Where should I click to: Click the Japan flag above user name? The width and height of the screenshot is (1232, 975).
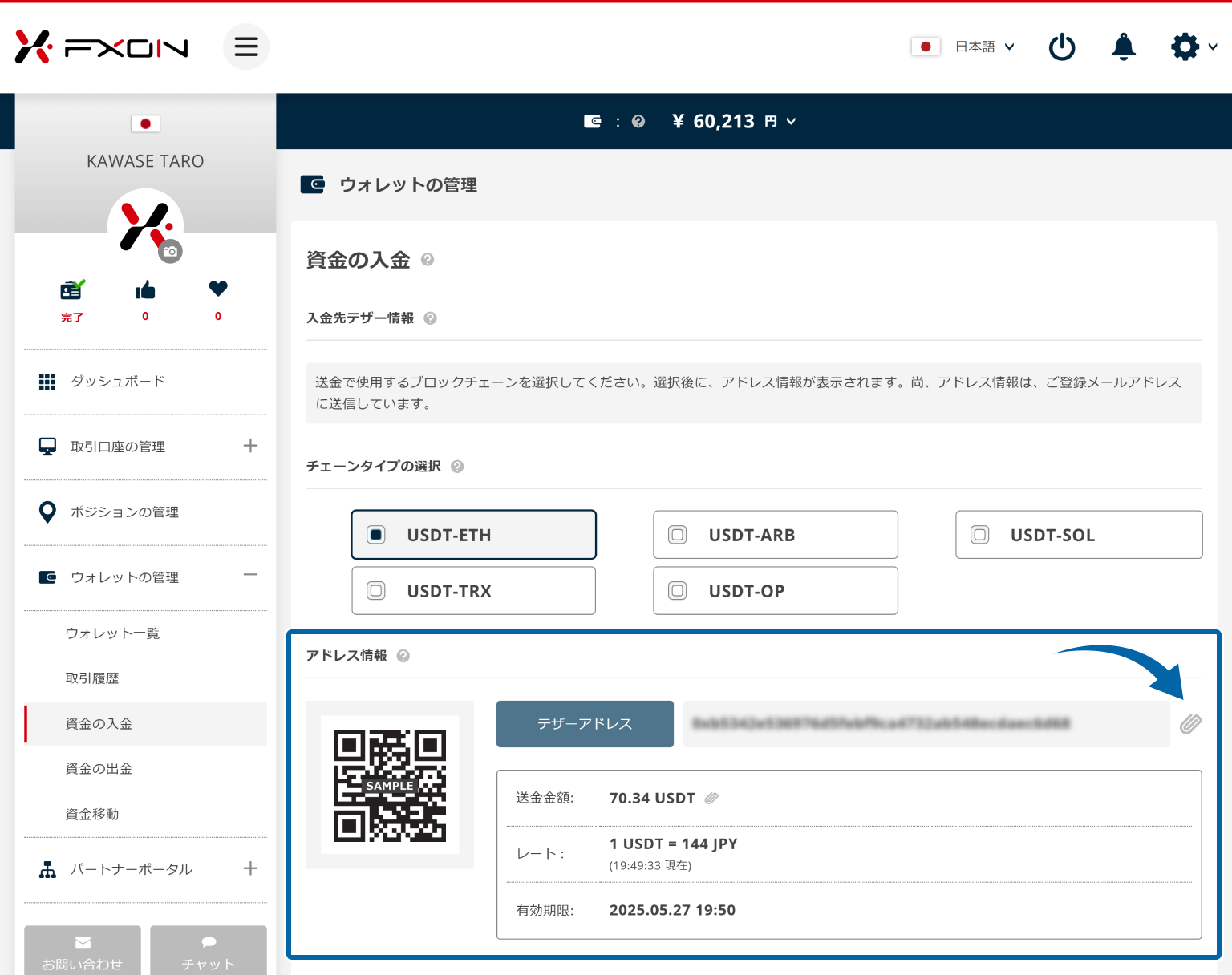tap(145, 123)
